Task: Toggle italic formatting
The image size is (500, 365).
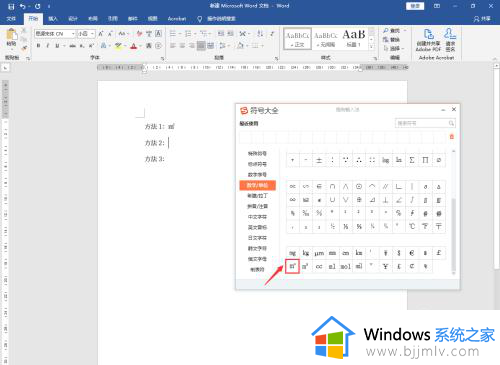Action: (48, 46)
